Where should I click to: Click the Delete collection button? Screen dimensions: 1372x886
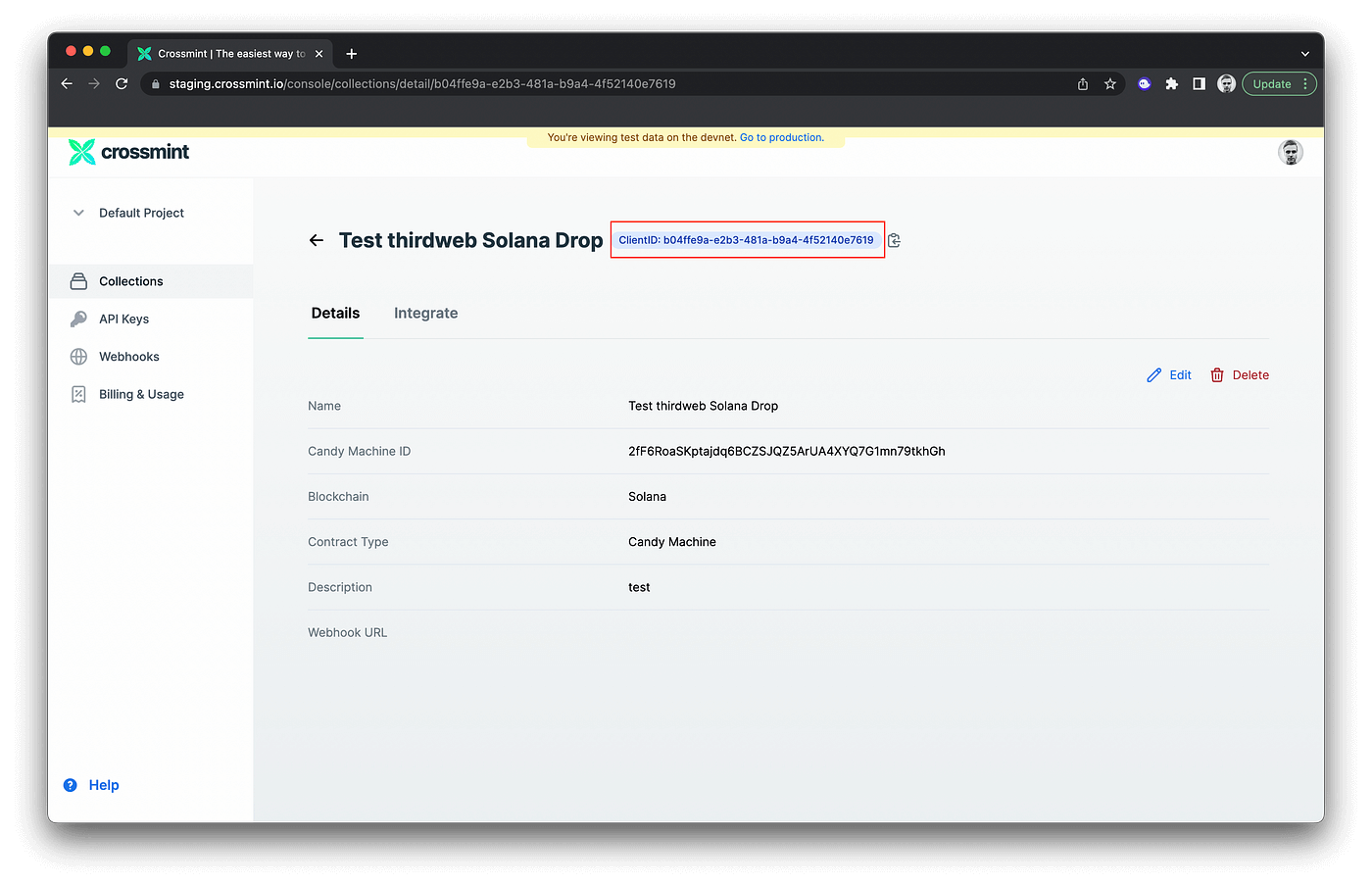click(x=1240, y=375)
